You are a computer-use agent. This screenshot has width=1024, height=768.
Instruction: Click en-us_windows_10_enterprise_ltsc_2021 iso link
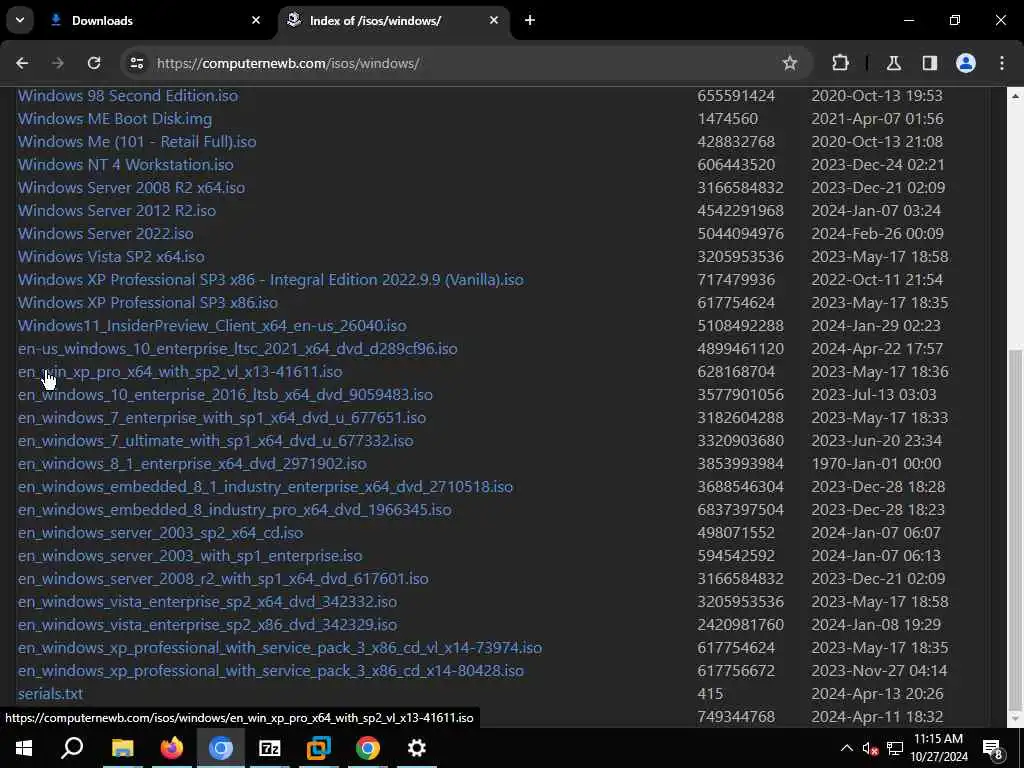tap(238, 349)
